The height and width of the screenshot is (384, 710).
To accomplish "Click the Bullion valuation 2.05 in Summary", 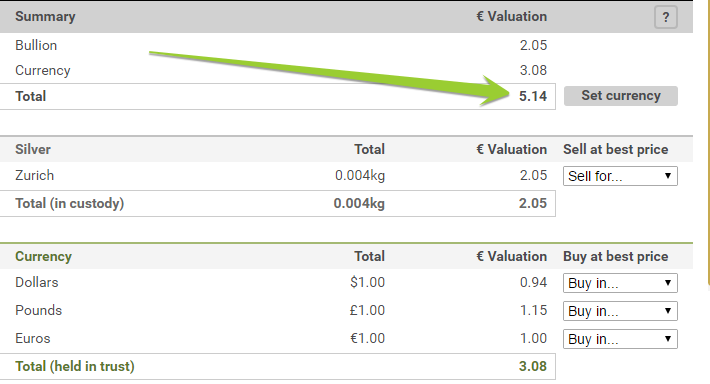I will pos(533,45).
